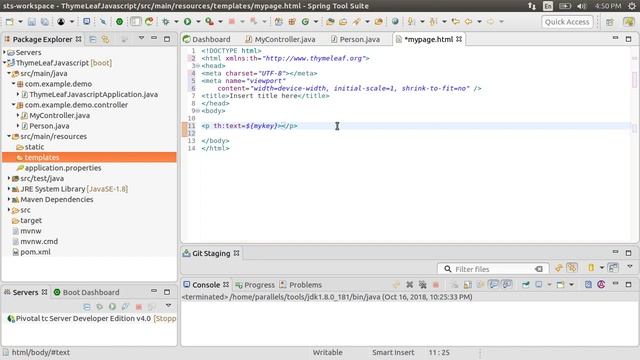Viewport: 640px width, 360px height.
Task: Select ThymeLeafJavascriptApplication.java in the tree
Action: pyautogui.click(x=93, y=94)
